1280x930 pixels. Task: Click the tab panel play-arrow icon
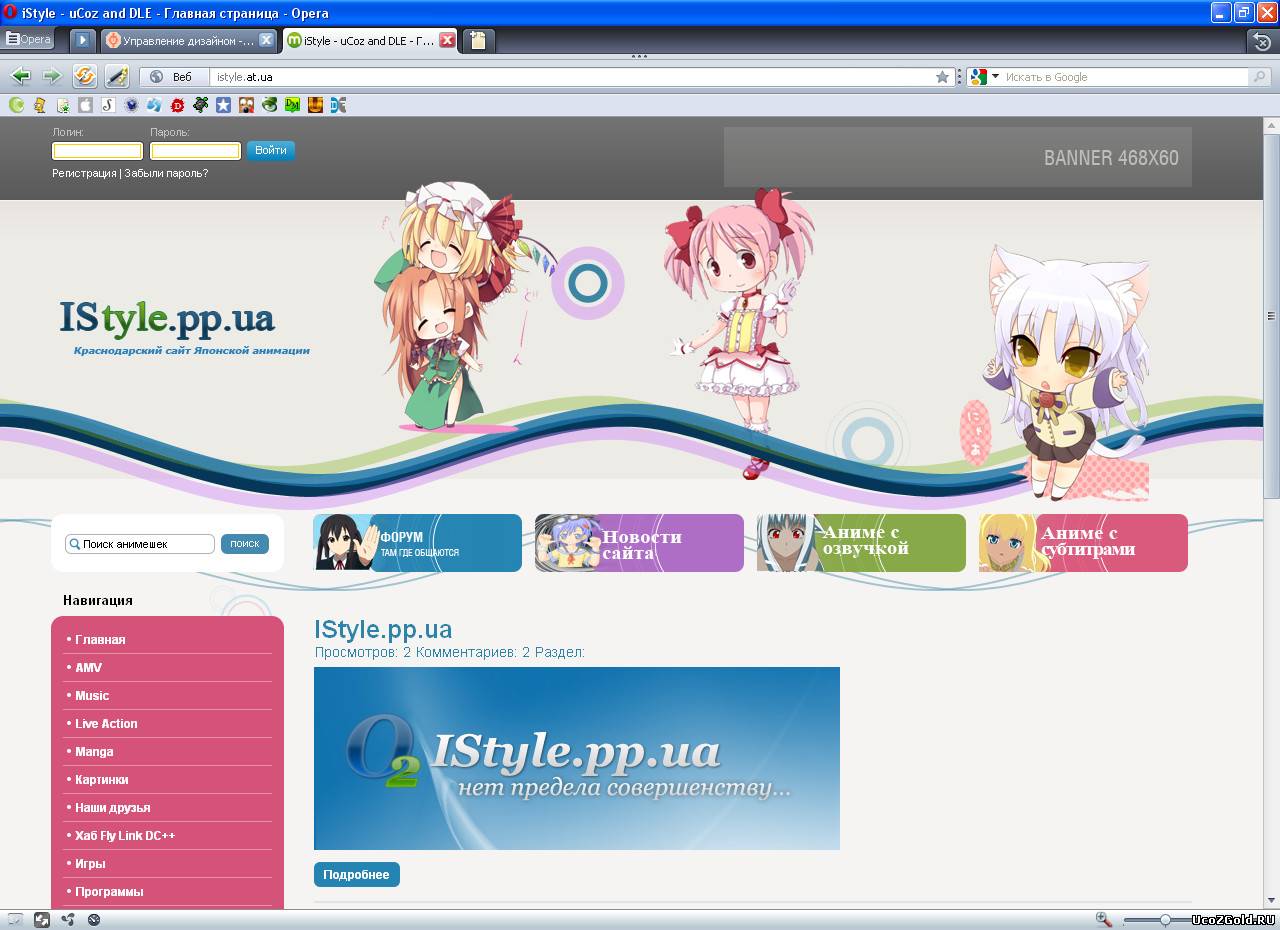(x=83, y=40)
